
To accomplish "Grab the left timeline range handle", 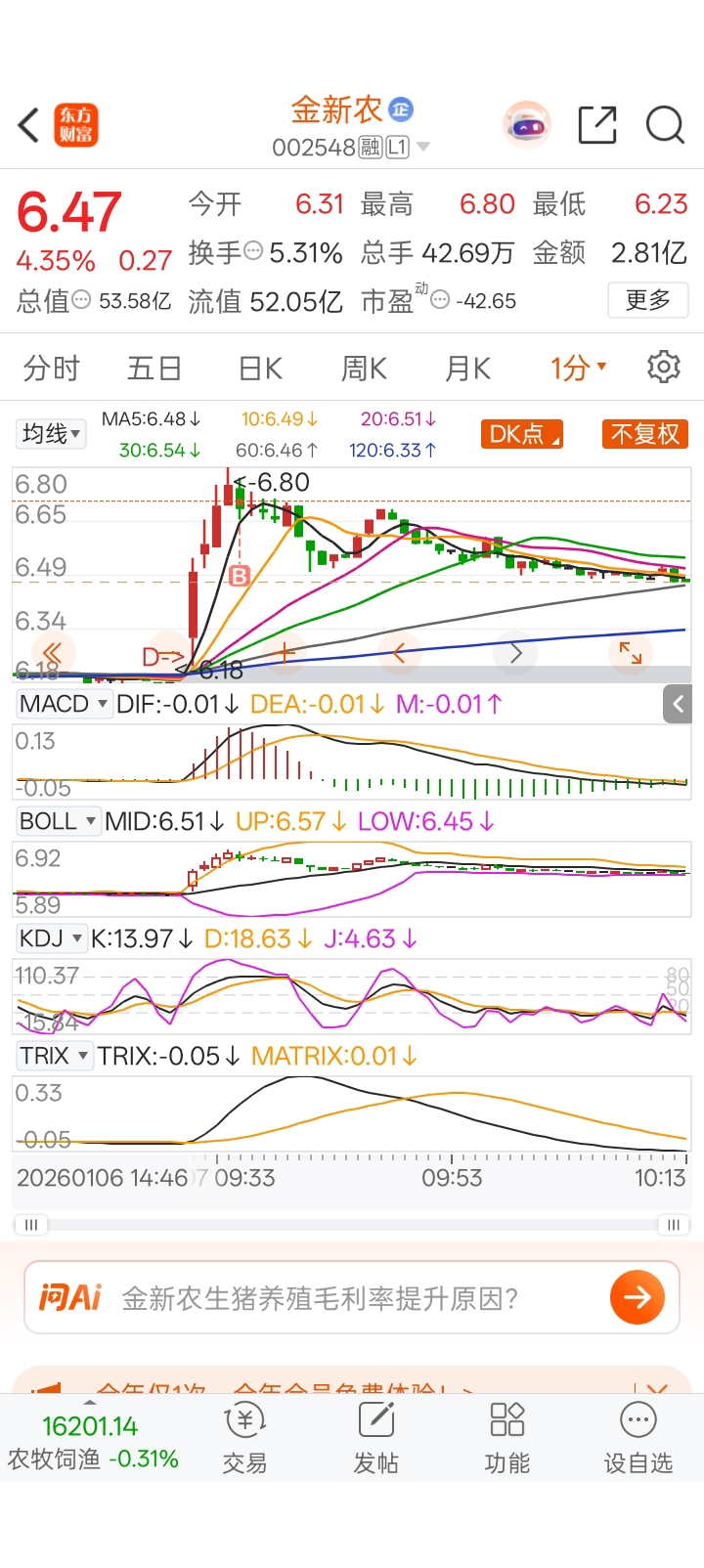I will [x=30, y=1224].
